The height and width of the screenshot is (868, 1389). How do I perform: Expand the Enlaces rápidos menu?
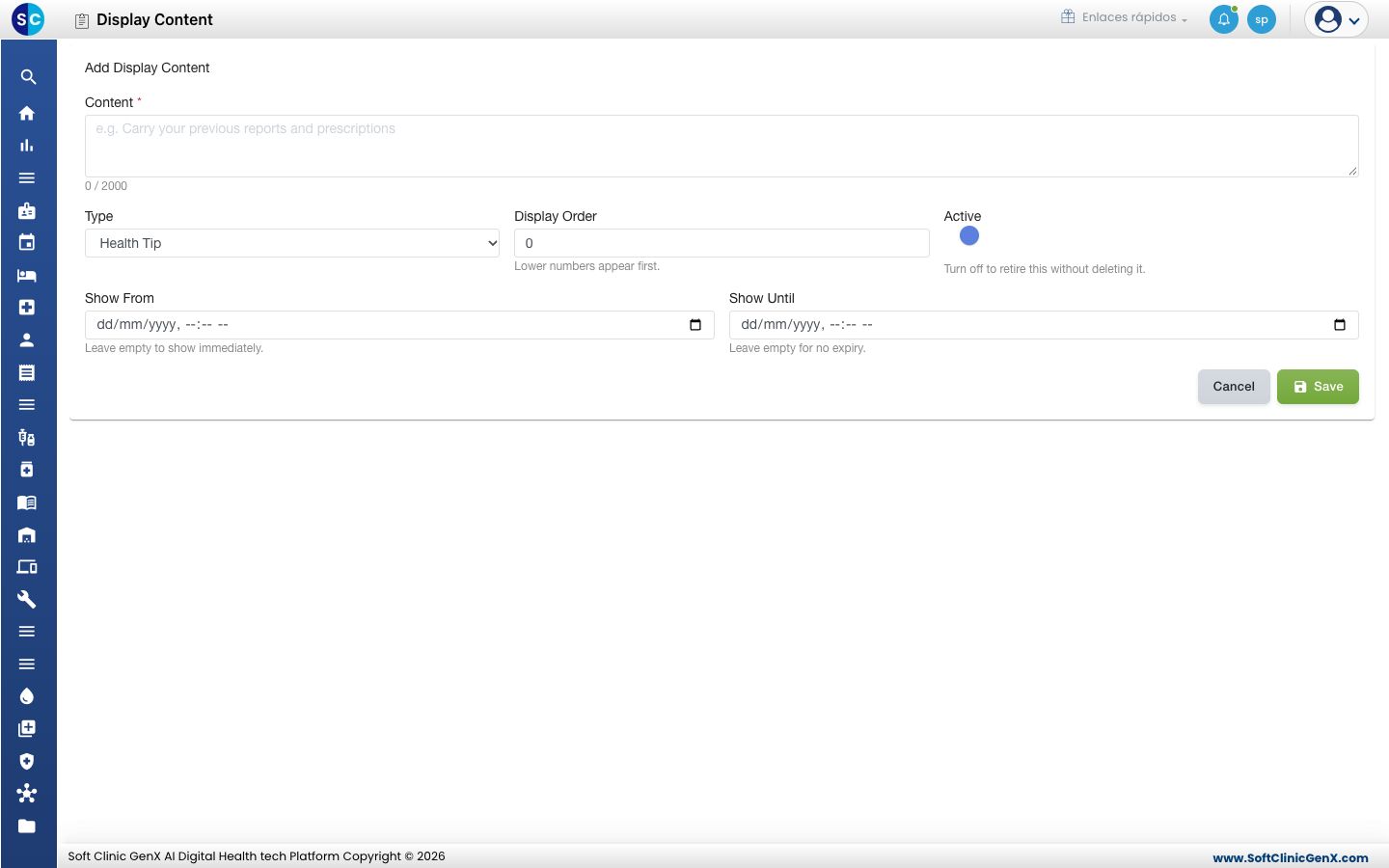point(1124,17)
